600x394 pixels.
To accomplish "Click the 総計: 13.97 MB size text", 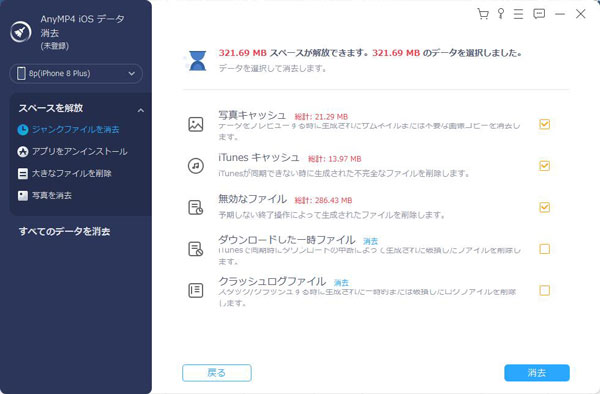I will pos(334,159).
